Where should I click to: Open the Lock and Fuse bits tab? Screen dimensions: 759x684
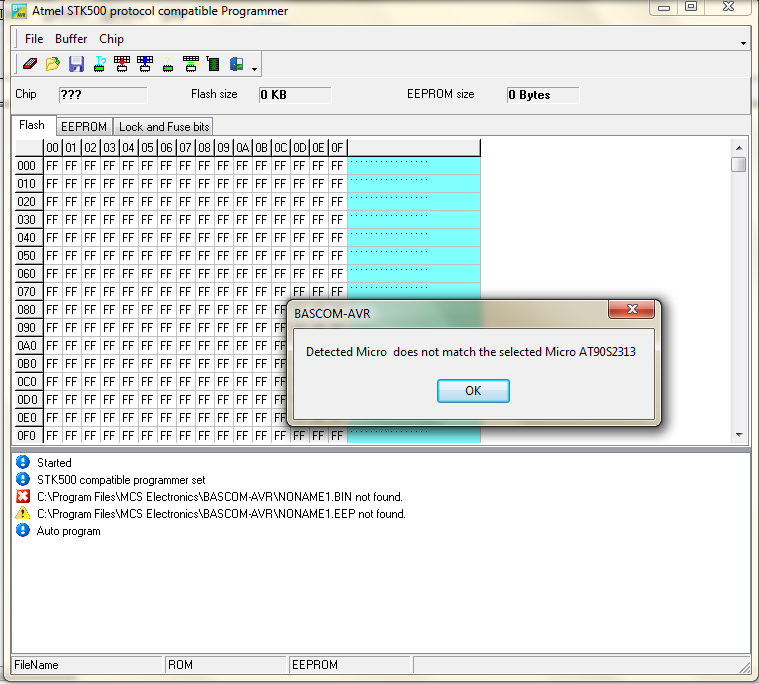[x=164, y=127]
